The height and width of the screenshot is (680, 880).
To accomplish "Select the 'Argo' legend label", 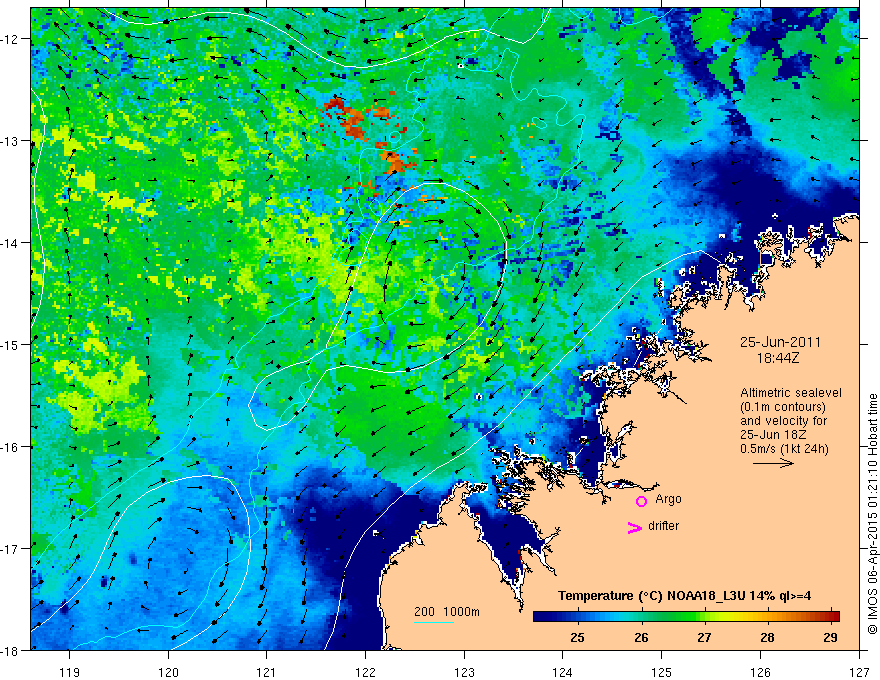I will click(x=668, y=499).
